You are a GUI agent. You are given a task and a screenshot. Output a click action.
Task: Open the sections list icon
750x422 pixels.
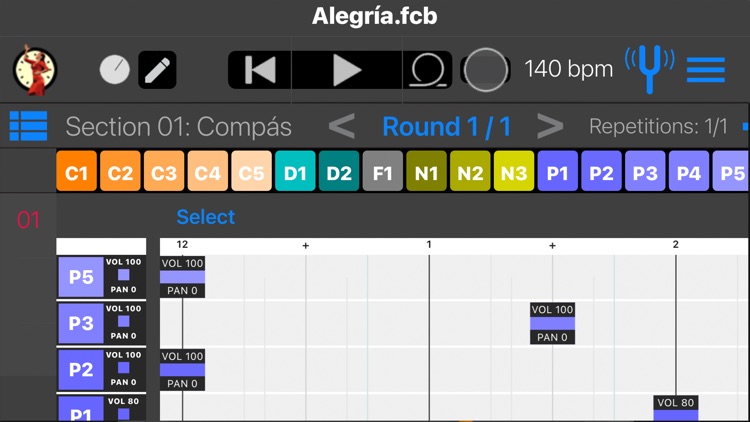point(29,127)
